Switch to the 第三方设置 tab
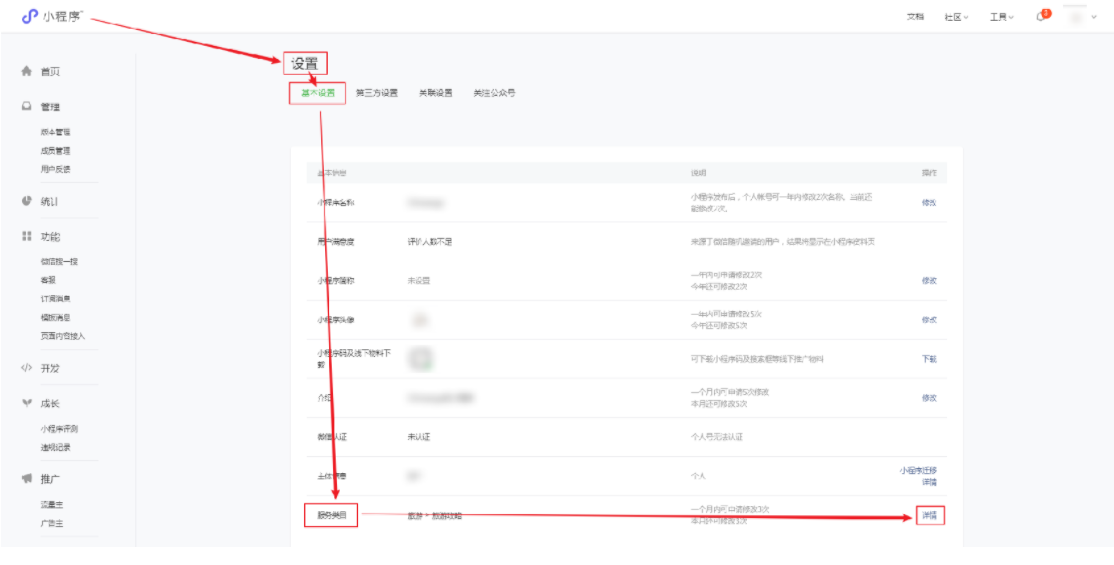The width and height of the screenshot is (1114, 565). tap(376, 93)
